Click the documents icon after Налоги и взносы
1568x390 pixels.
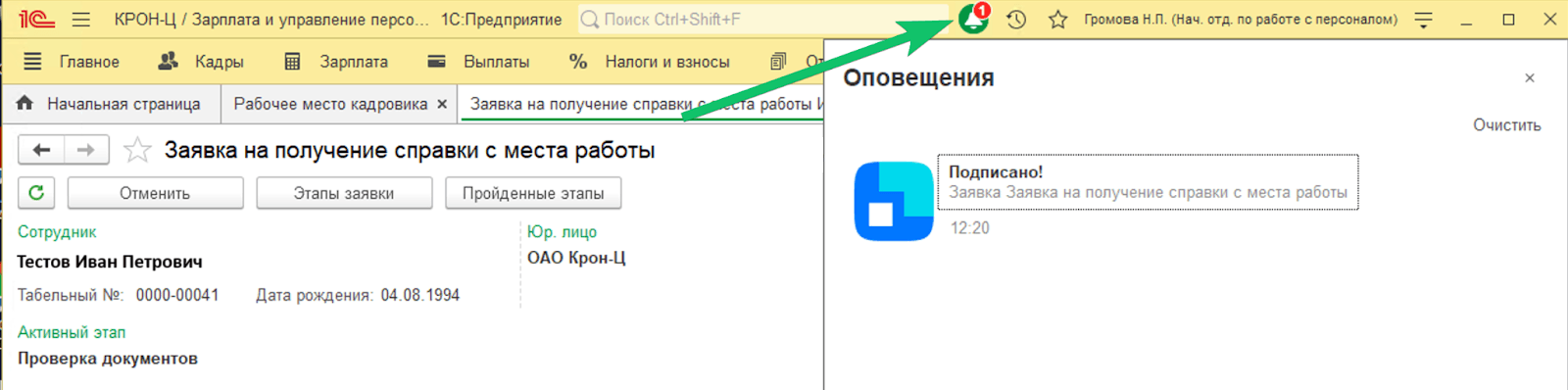pyautogui.click(x=778, y=62)
